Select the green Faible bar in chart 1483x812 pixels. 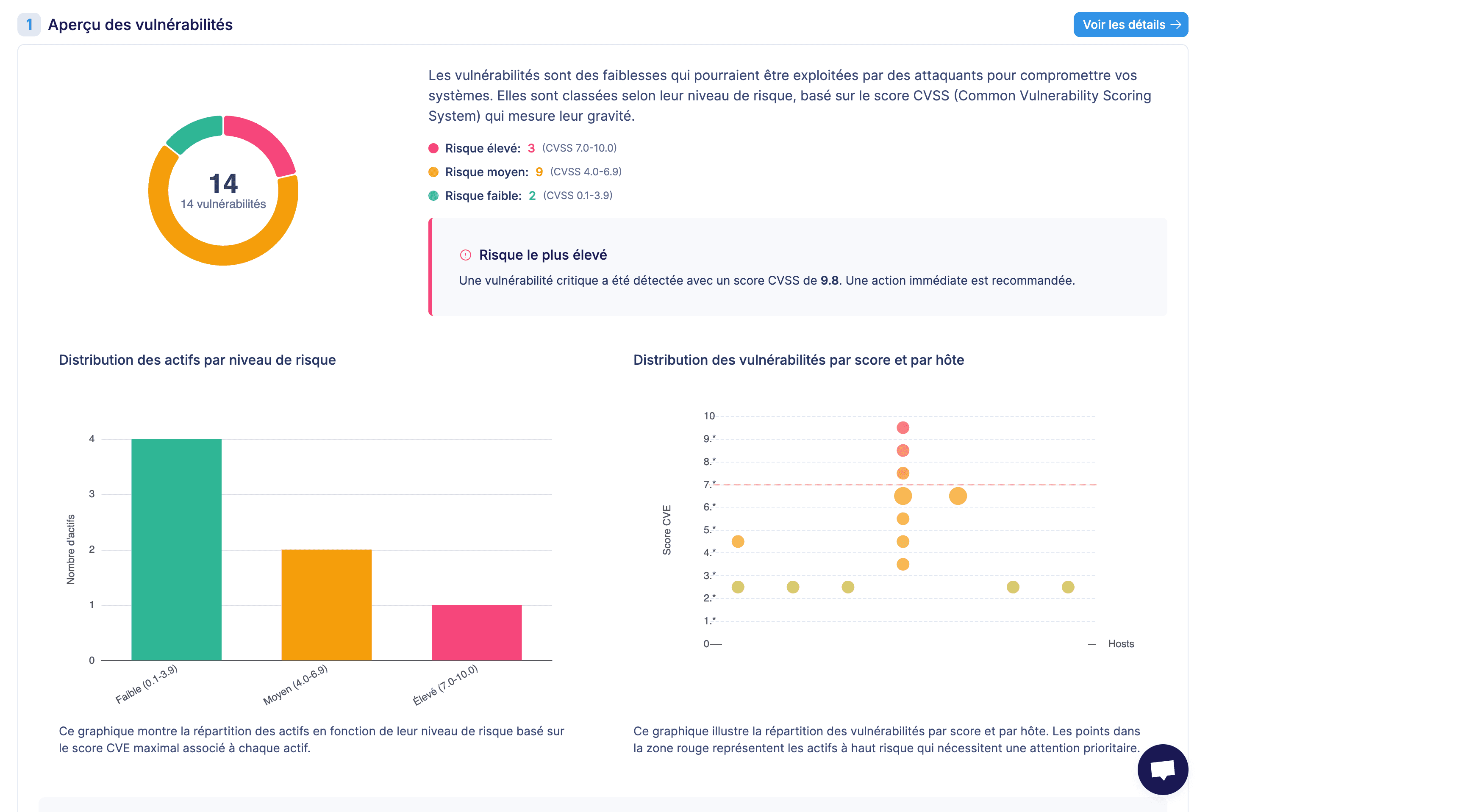click(176, 549)
